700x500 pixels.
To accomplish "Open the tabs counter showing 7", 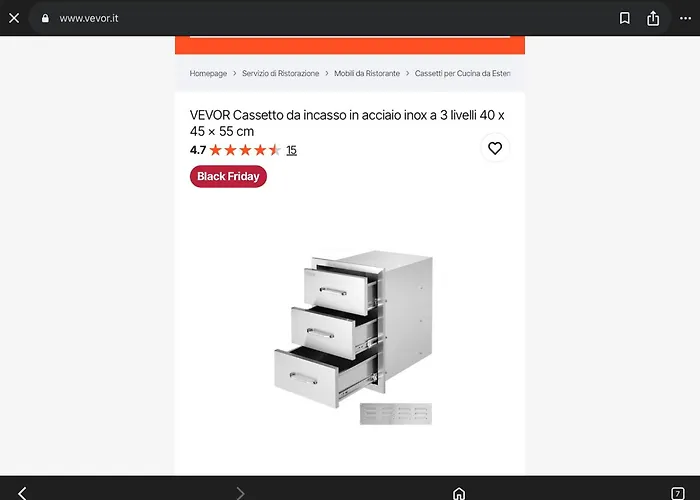I will pos(678,493).
